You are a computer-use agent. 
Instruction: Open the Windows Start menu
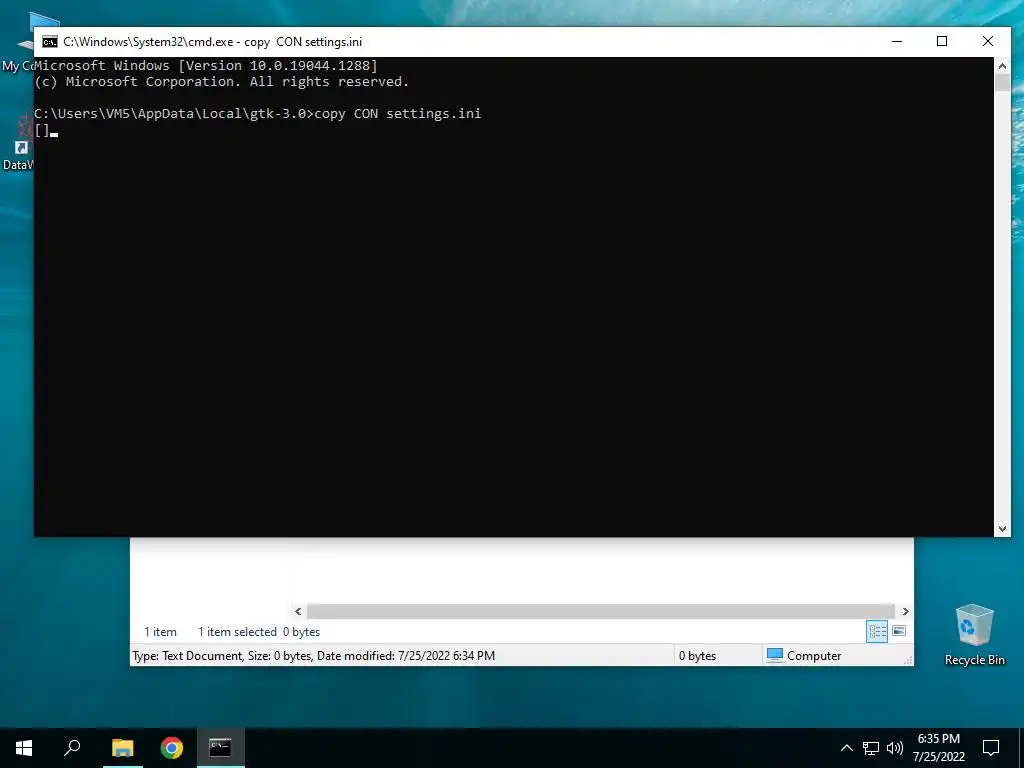pyautogui.click(x=24, y=748)
